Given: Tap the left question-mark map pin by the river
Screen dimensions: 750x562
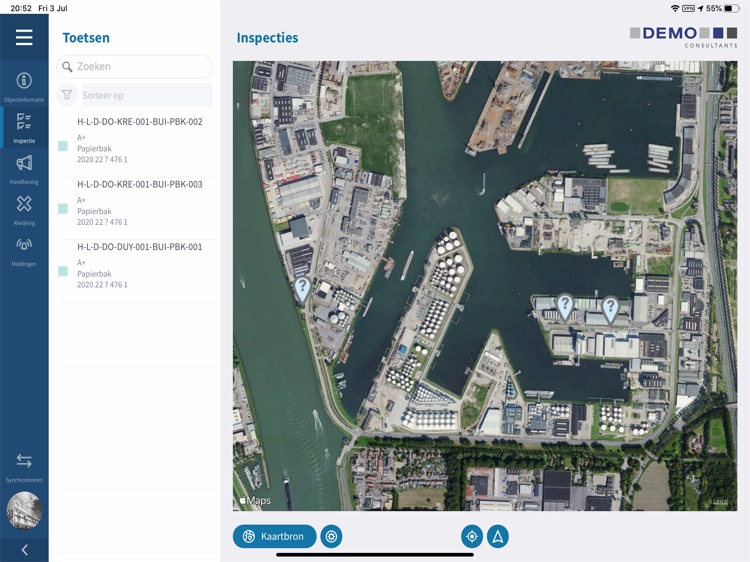Looking at the screenshot, I should 302,288.
